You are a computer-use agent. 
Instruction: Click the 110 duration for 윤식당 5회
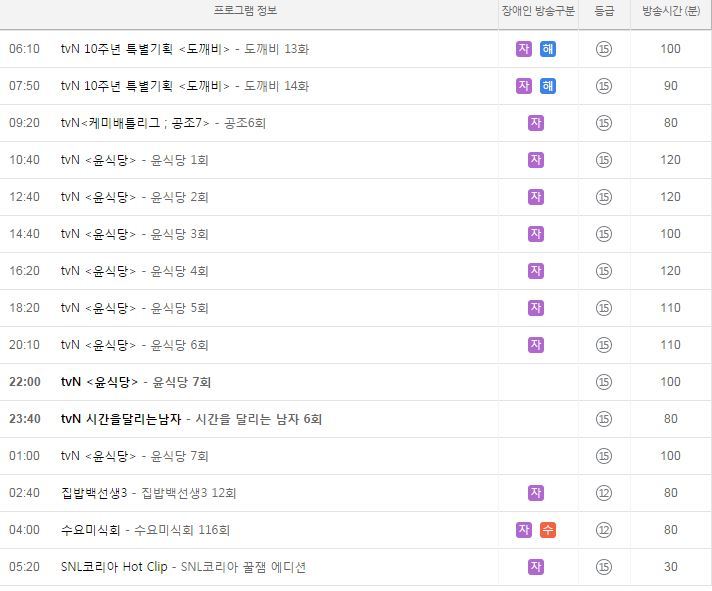pyautogui.click(x=671, y=308)
